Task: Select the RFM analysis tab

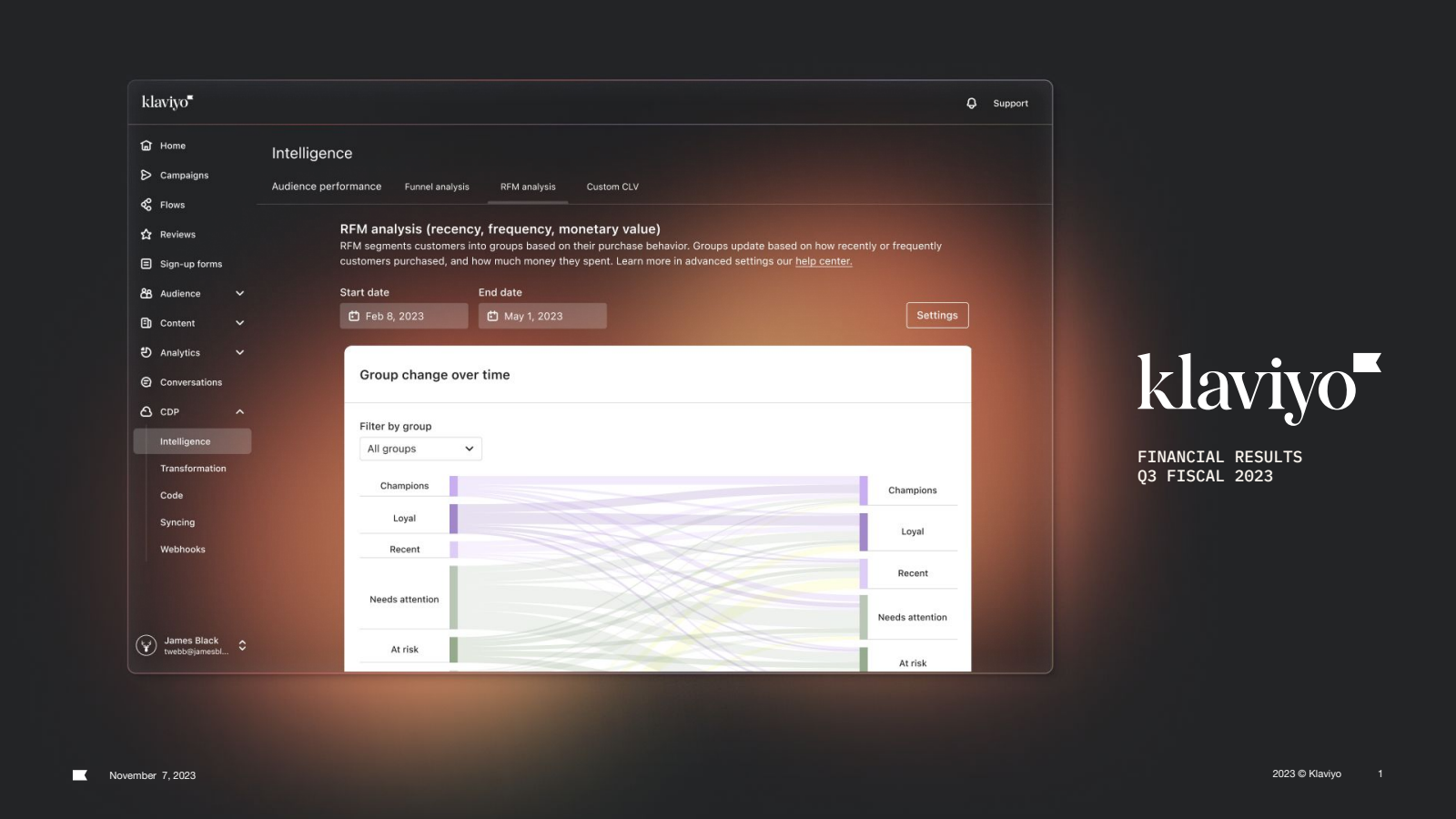Action: tap(528, 187)
